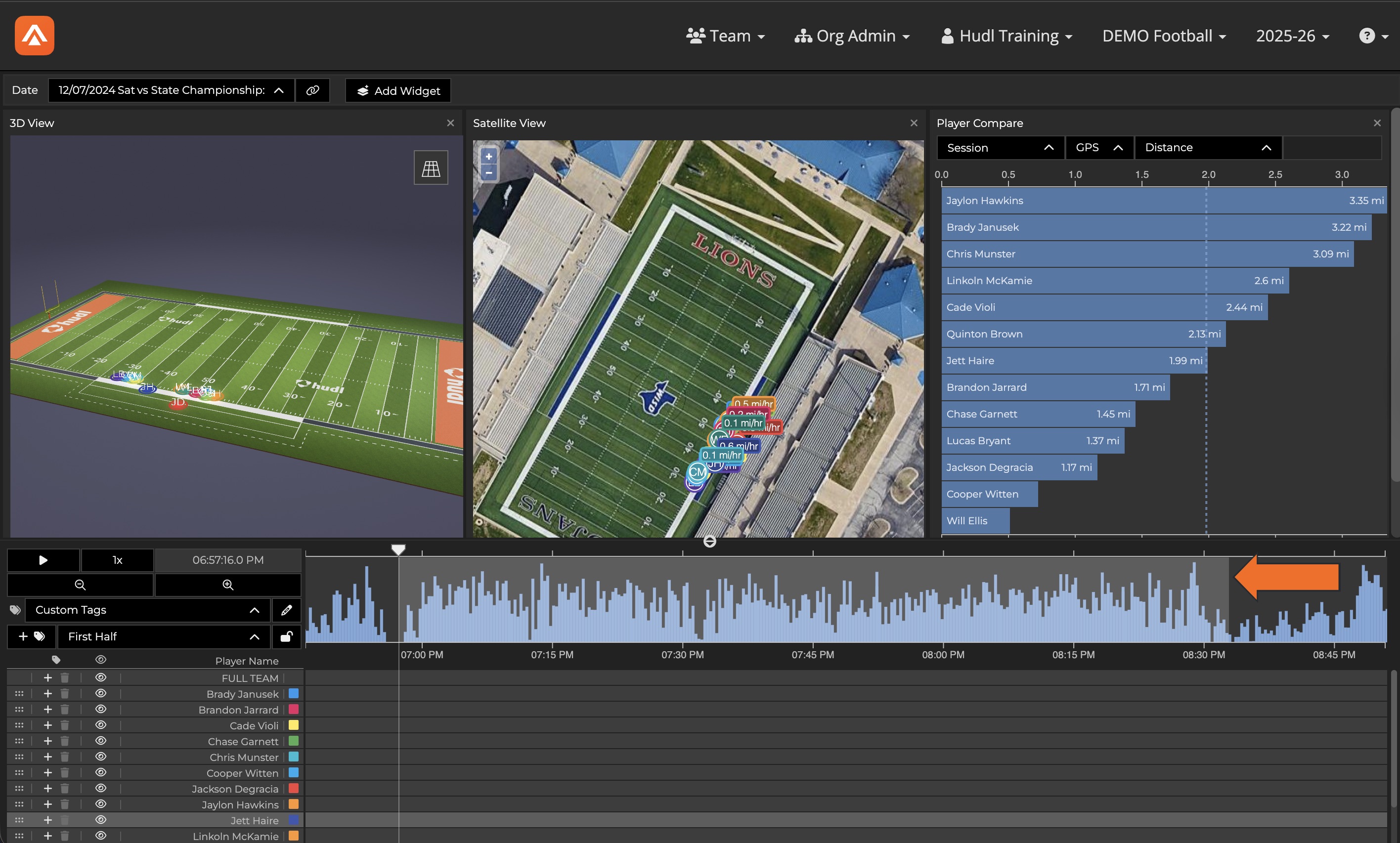Viewport: 1400px width, 843px height.
Task: Edit custom tags with the pencil icon
Action: (286, 610)
